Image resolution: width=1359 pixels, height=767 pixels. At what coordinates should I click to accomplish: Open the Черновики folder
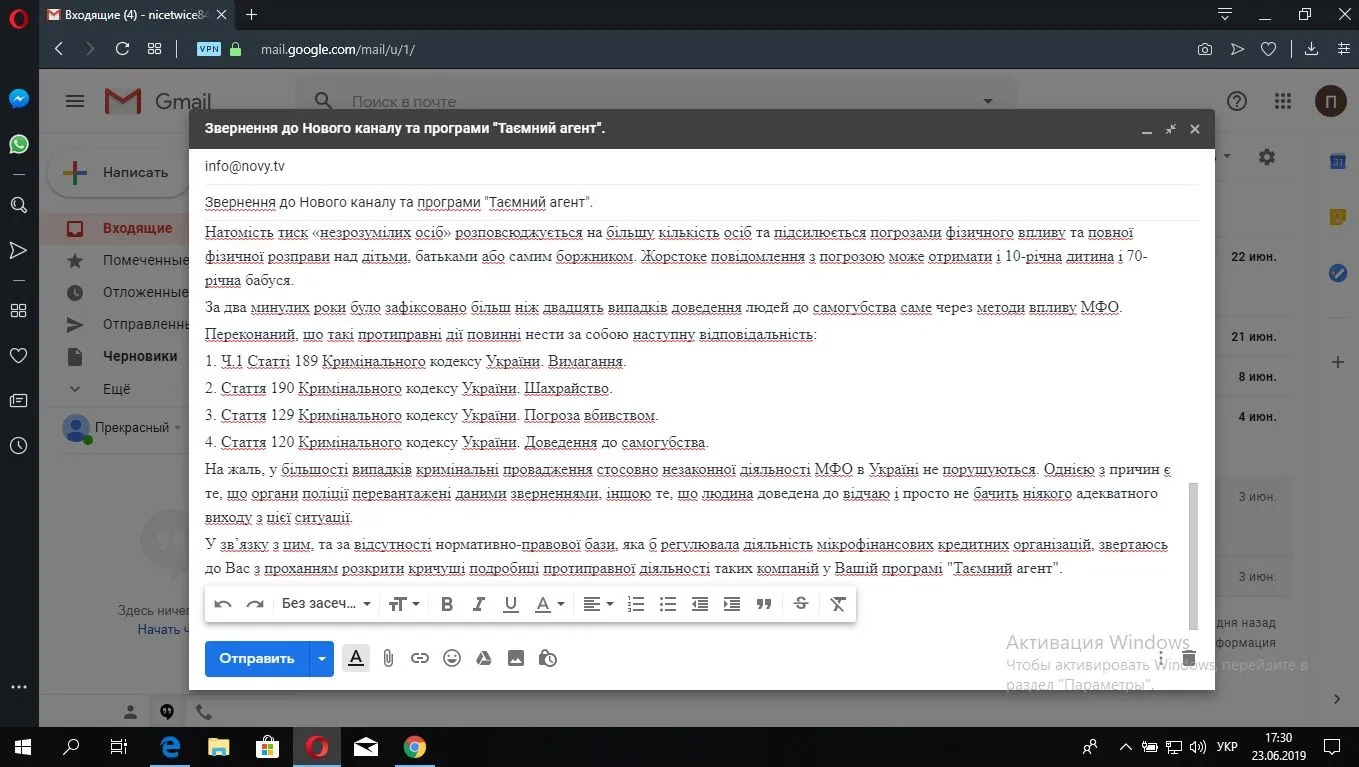tap(139, 356)
